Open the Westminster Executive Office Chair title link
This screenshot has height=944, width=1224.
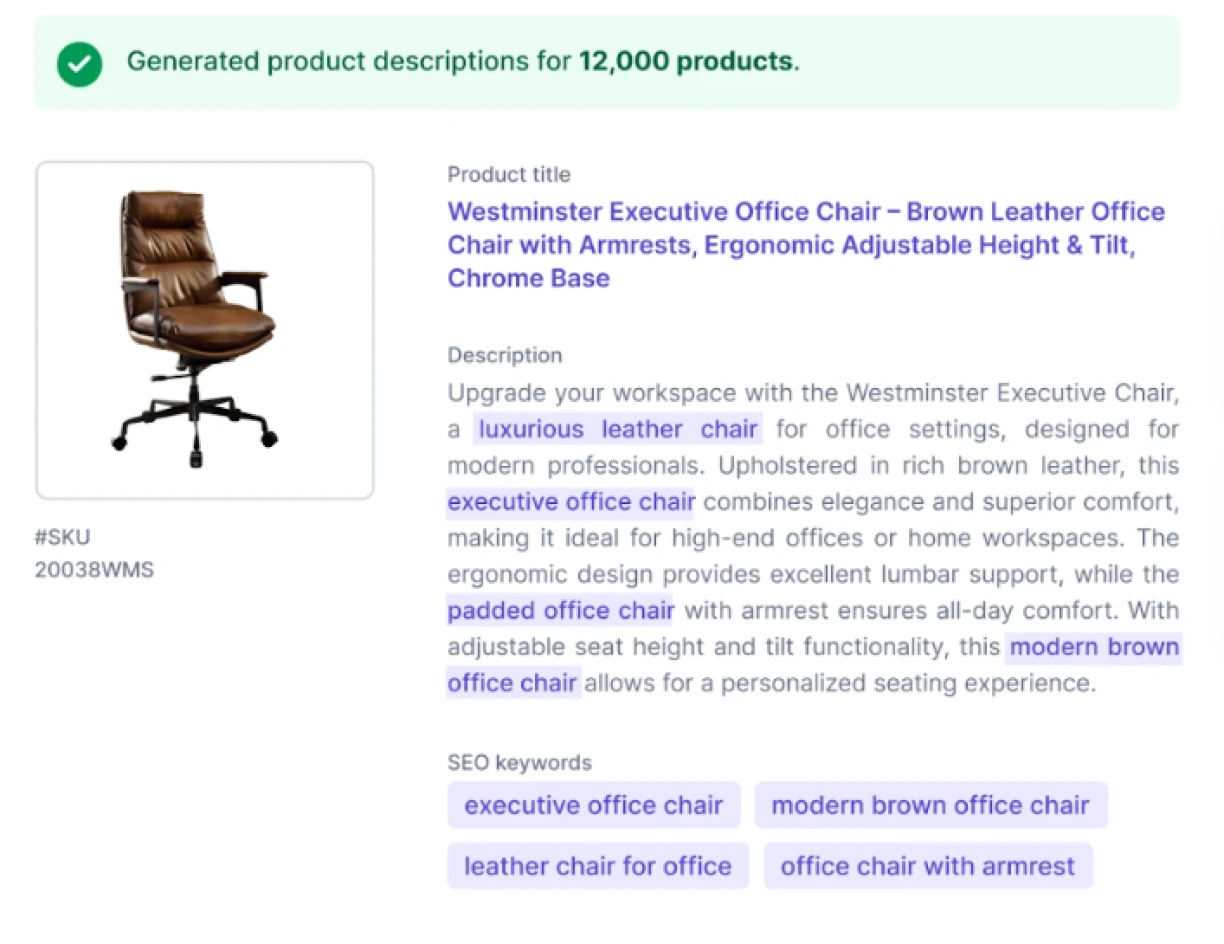point(805,244)
